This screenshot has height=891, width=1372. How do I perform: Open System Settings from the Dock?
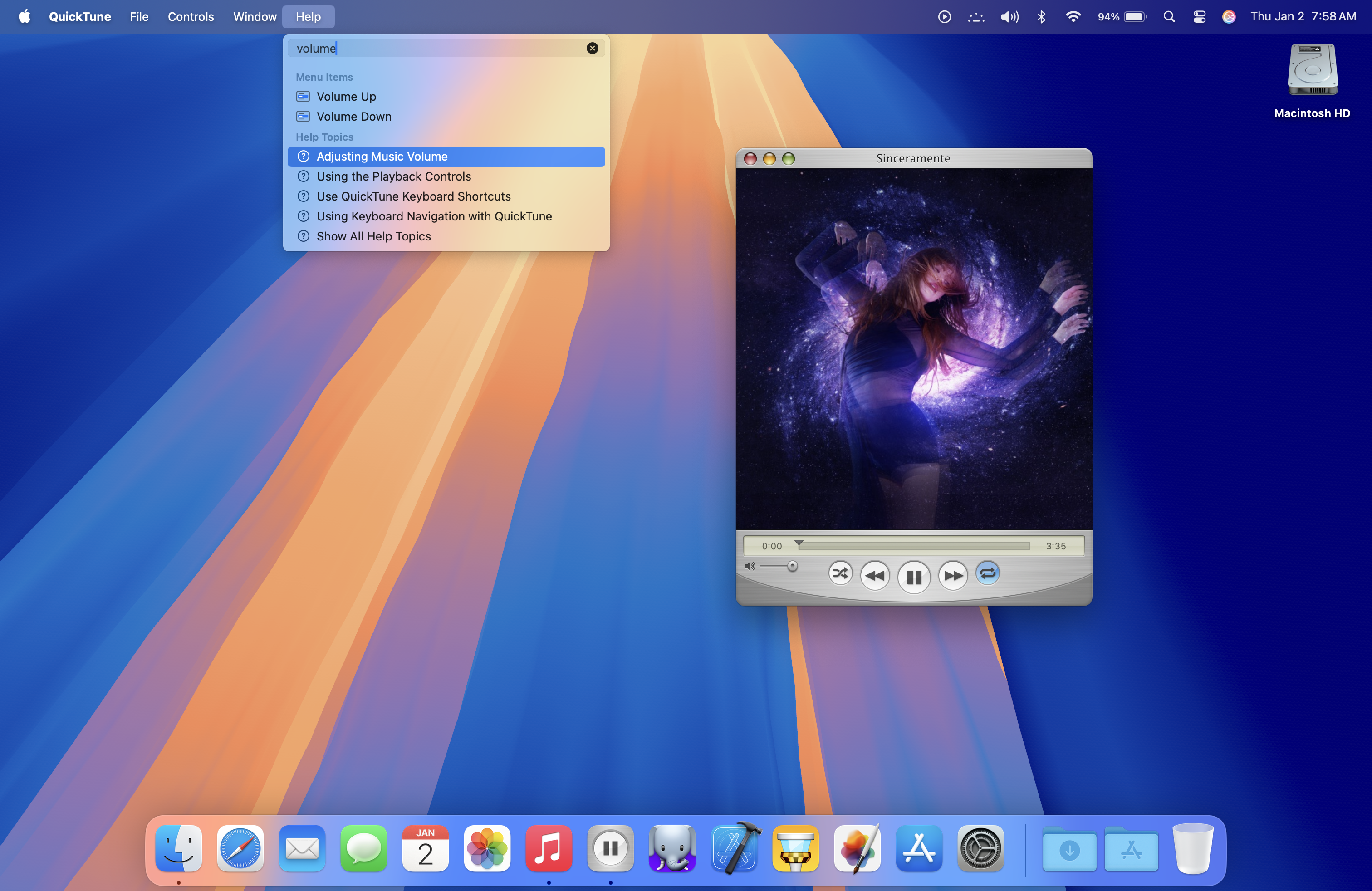coord(980,848)
